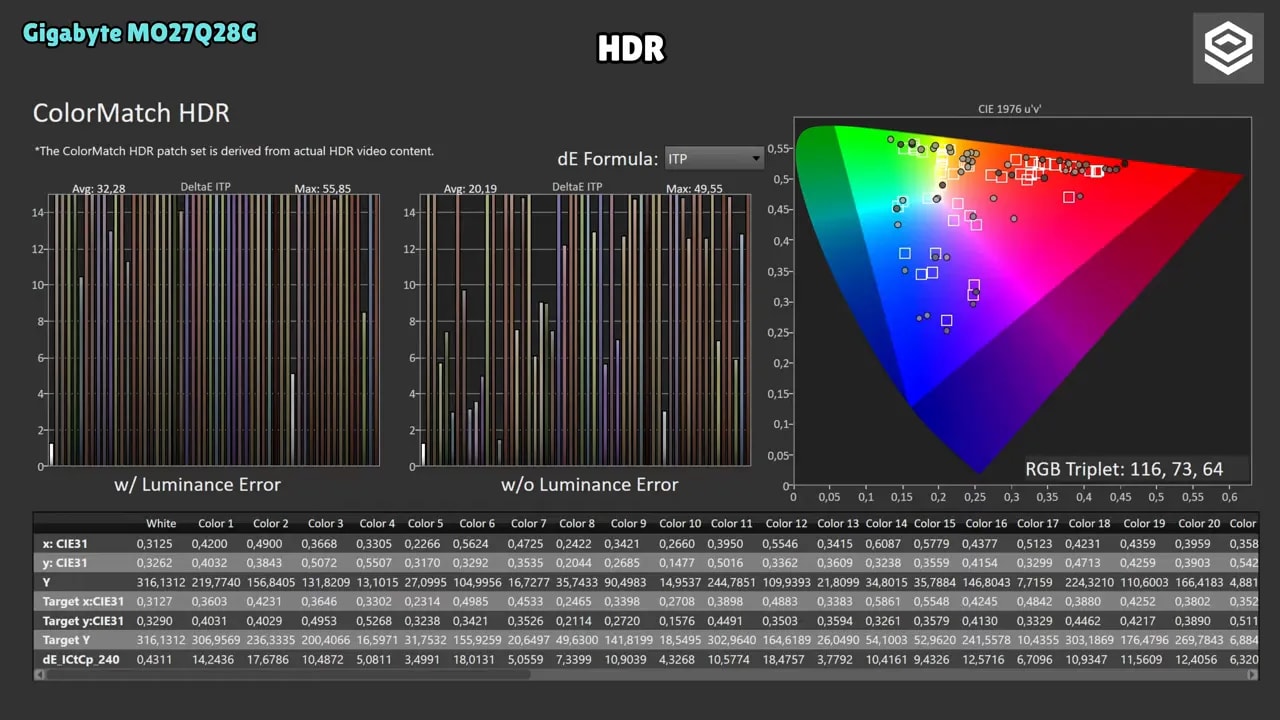Select the Color 3 column header
This screenshot has height=720, width=1280.
325,523
